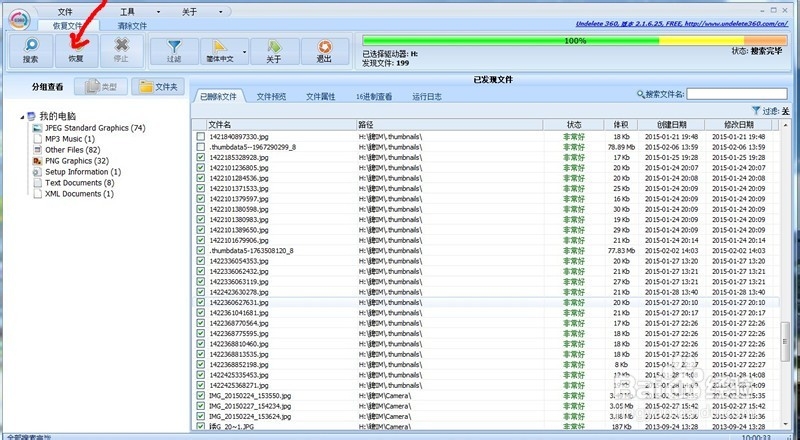
Task: Uncheck the box for 1422101236805.jpg
Action: [x=201, y=168]
